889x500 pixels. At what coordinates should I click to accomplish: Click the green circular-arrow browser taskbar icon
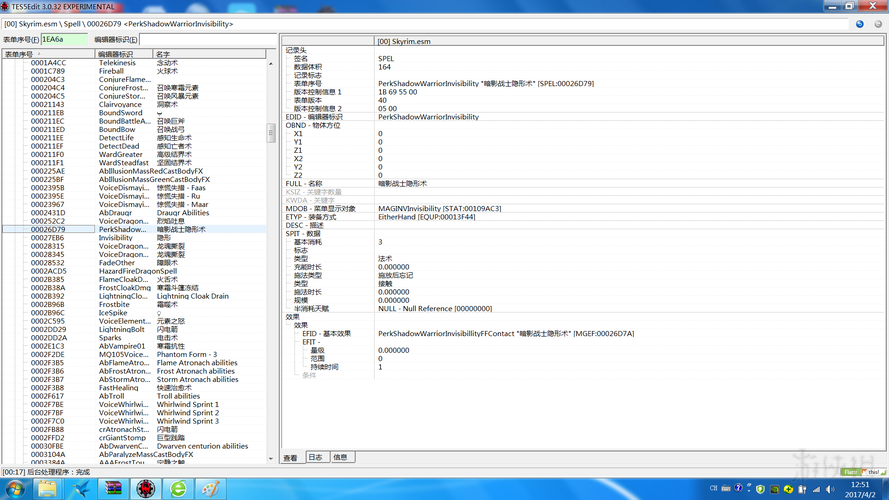point(178,488)
